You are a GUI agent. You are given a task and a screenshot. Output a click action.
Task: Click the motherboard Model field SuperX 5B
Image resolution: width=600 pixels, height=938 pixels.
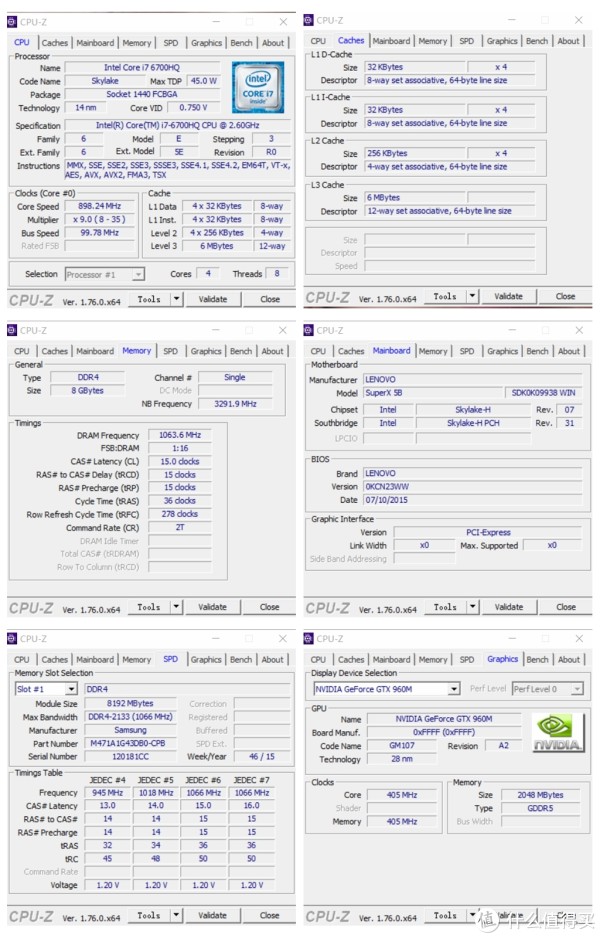[434, 393]
